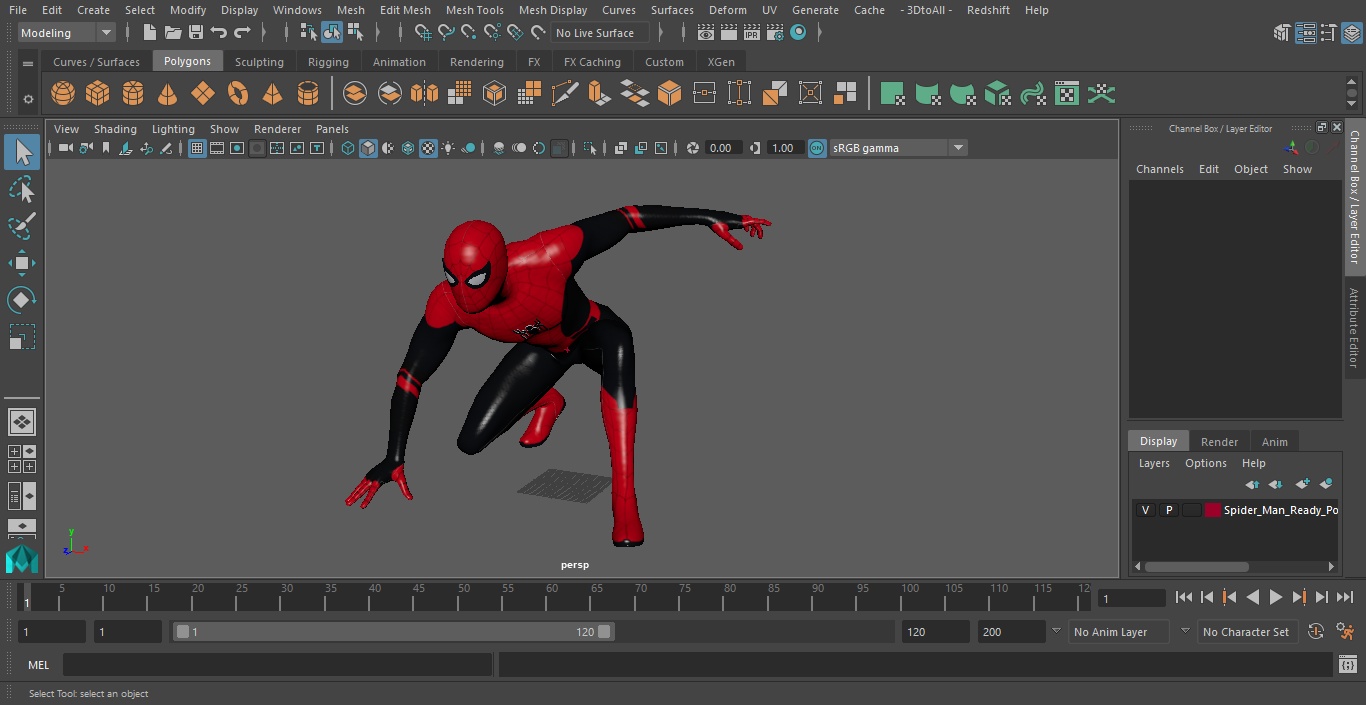Click the Play forwards button
1366x705 pixels.
1276,597
